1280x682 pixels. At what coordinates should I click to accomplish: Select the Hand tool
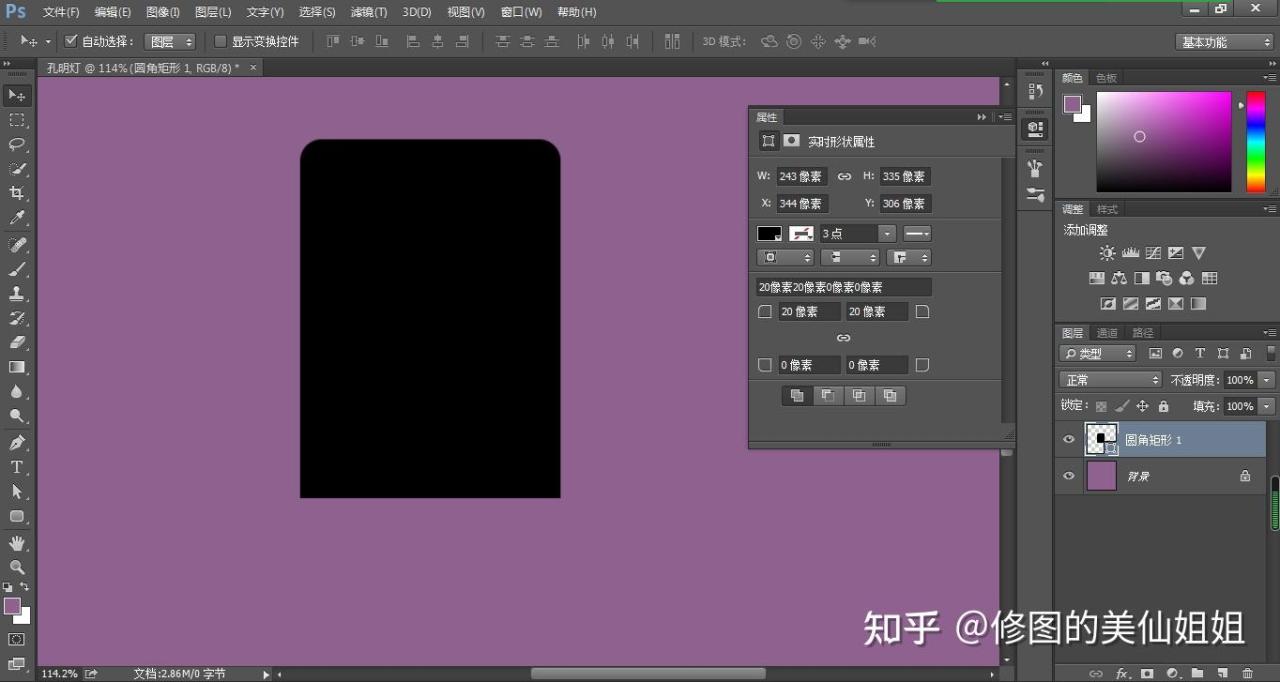click(x=17, y=543)
